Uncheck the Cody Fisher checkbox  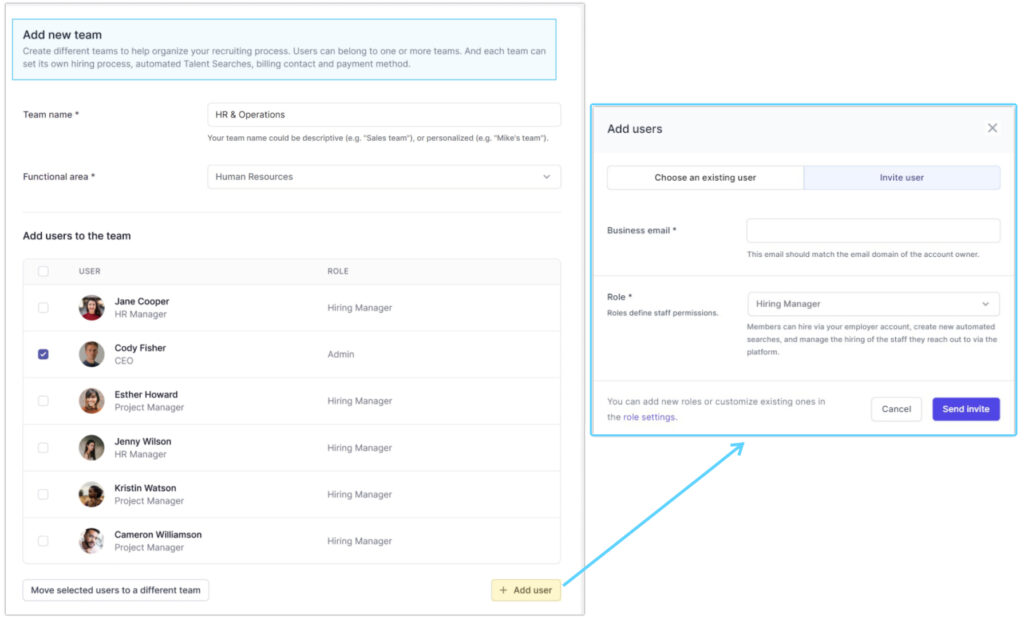[43, 354]
